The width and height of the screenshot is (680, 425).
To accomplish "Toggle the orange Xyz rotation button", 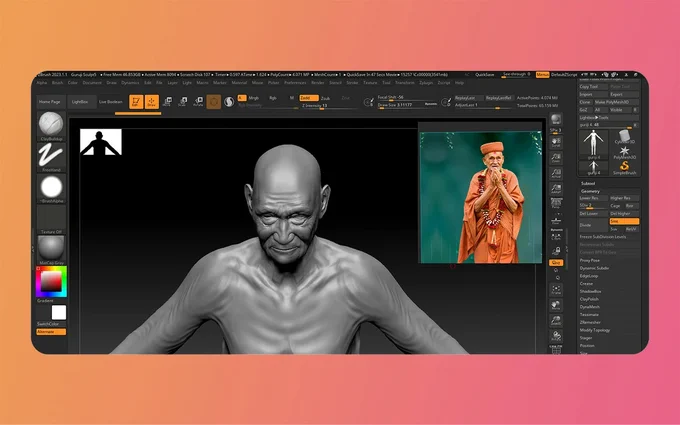I will tap(556, 263).
